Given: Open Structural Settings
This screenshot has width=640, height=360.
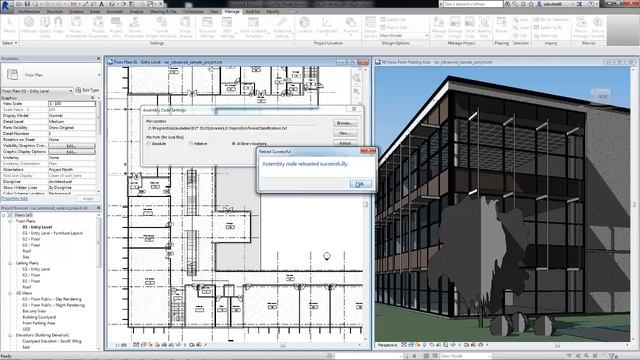Looking at the screenshot, I should (207, 27).
